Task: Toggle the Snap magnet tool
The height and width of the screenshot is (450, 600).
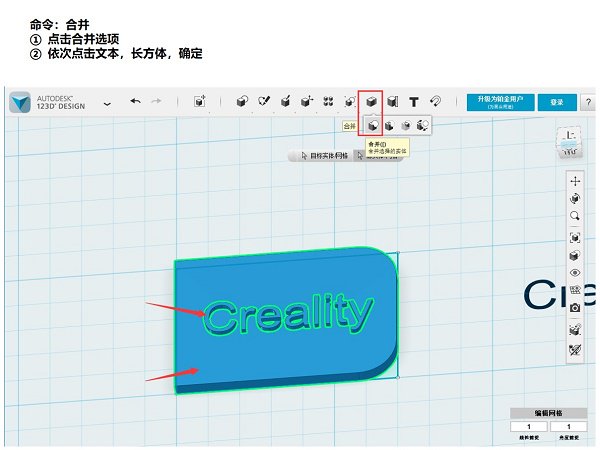Action: pyautogui.click(x=435, y=101)
